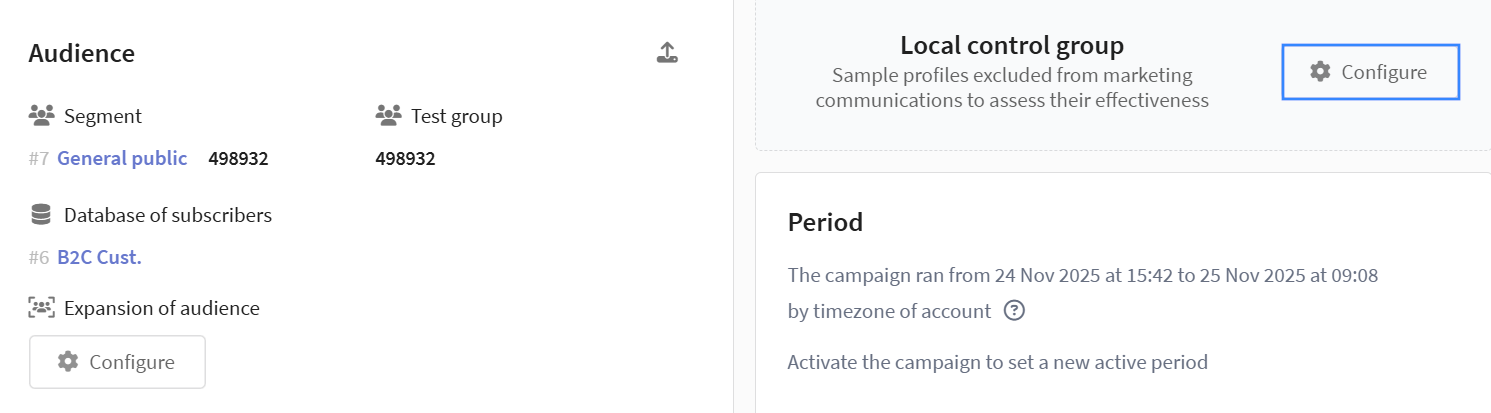The width and height of the screenshot is (1491, 413).
Task: Click gear icon beside Local control group
Action: [x=1320, y=72]
